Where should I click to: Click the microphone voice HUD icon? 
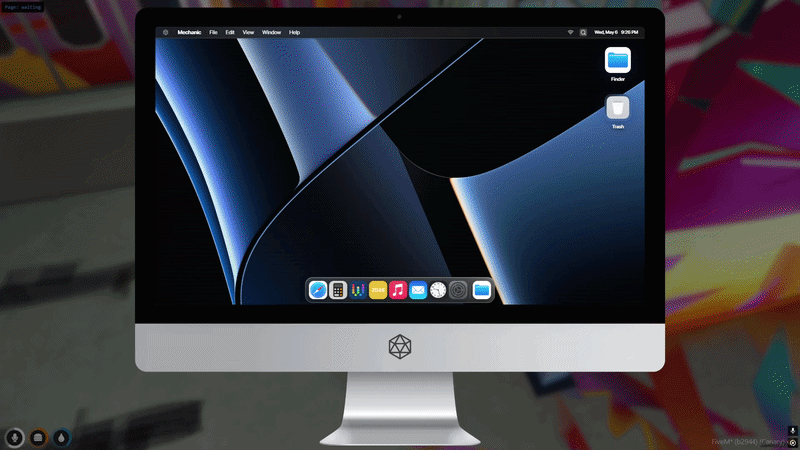[x=14, y=438]
